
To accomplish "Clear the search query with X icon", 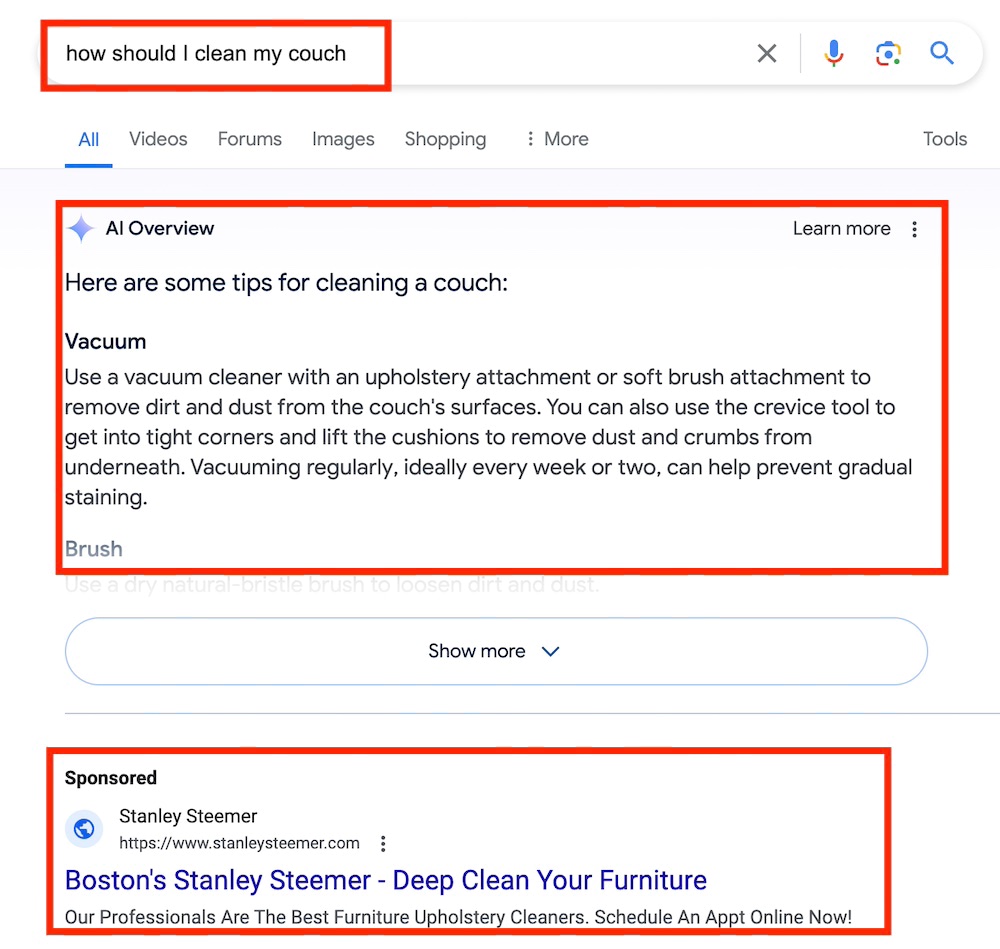I will [x=767, y=53].
